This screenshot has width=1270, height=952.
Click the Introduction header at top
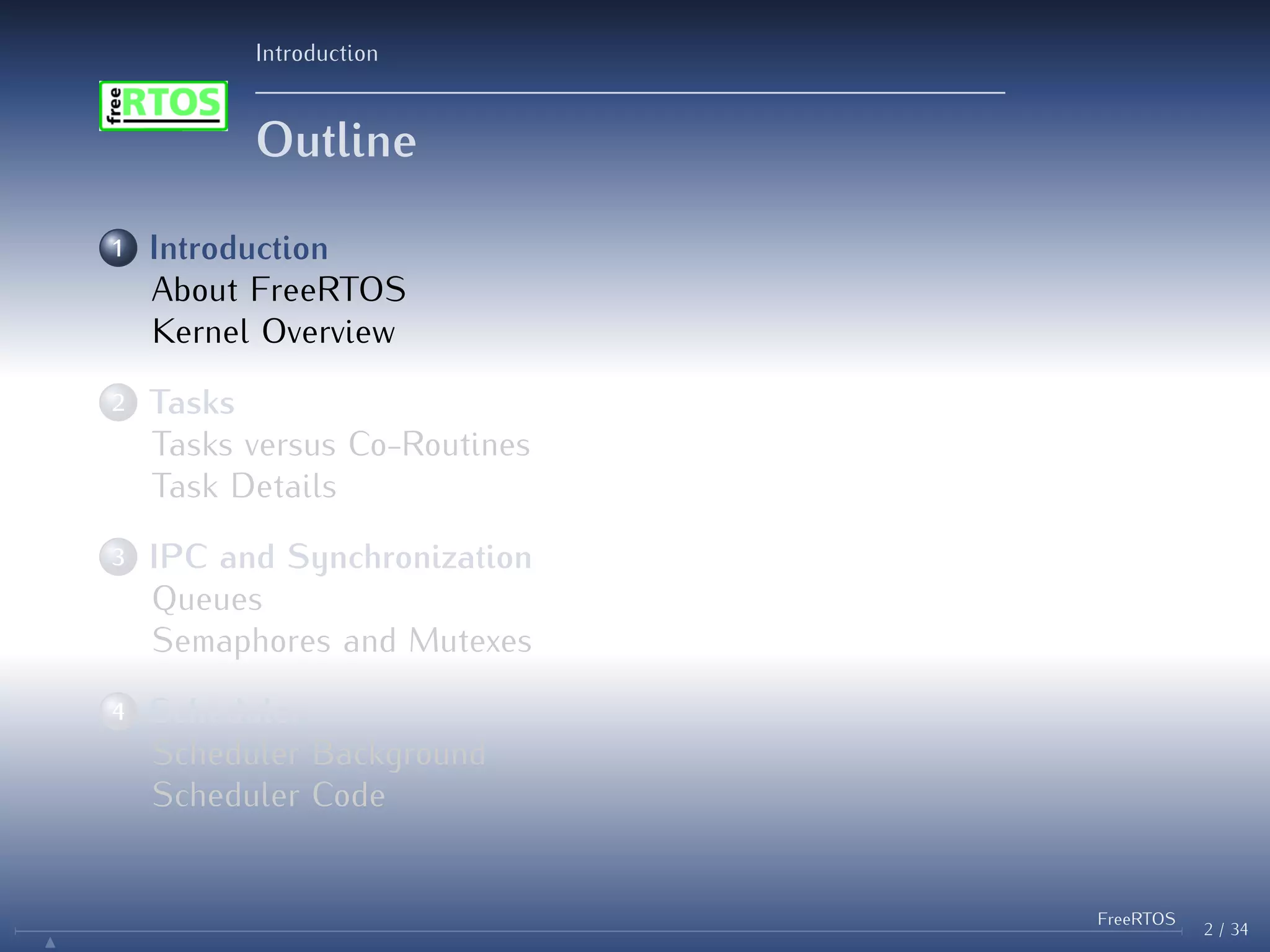(x=317, y=53)
